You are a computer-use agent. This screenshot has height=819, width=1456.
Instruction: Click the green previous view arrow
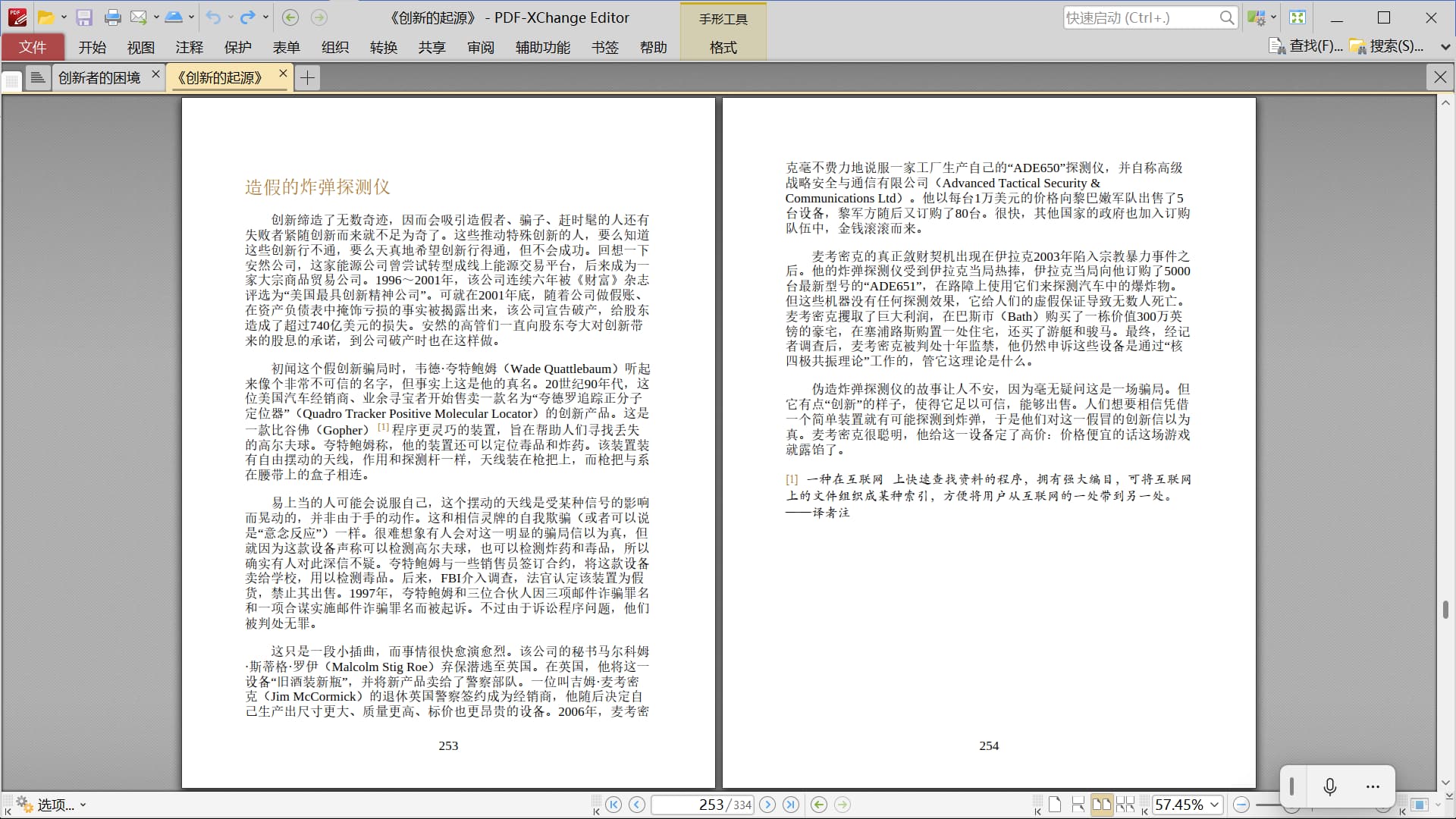point(818,805)
